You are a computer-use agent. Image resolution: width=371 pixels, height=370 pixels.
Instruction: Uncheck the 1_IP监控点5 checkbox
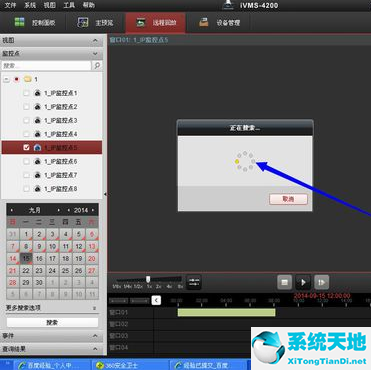pos(26,147)
